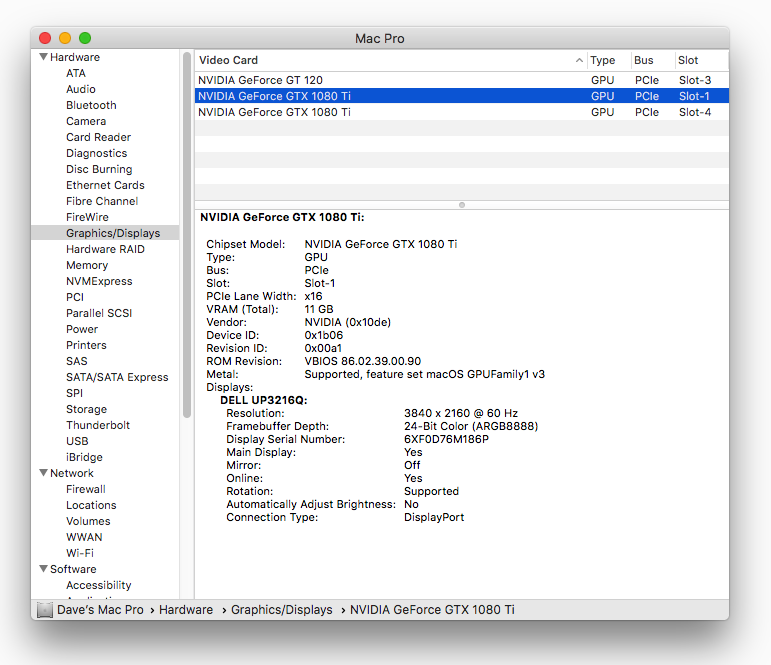Select NVMExpress in the sidebar
The width and height of the screenshot is (771, 665).
pos(99,281)
